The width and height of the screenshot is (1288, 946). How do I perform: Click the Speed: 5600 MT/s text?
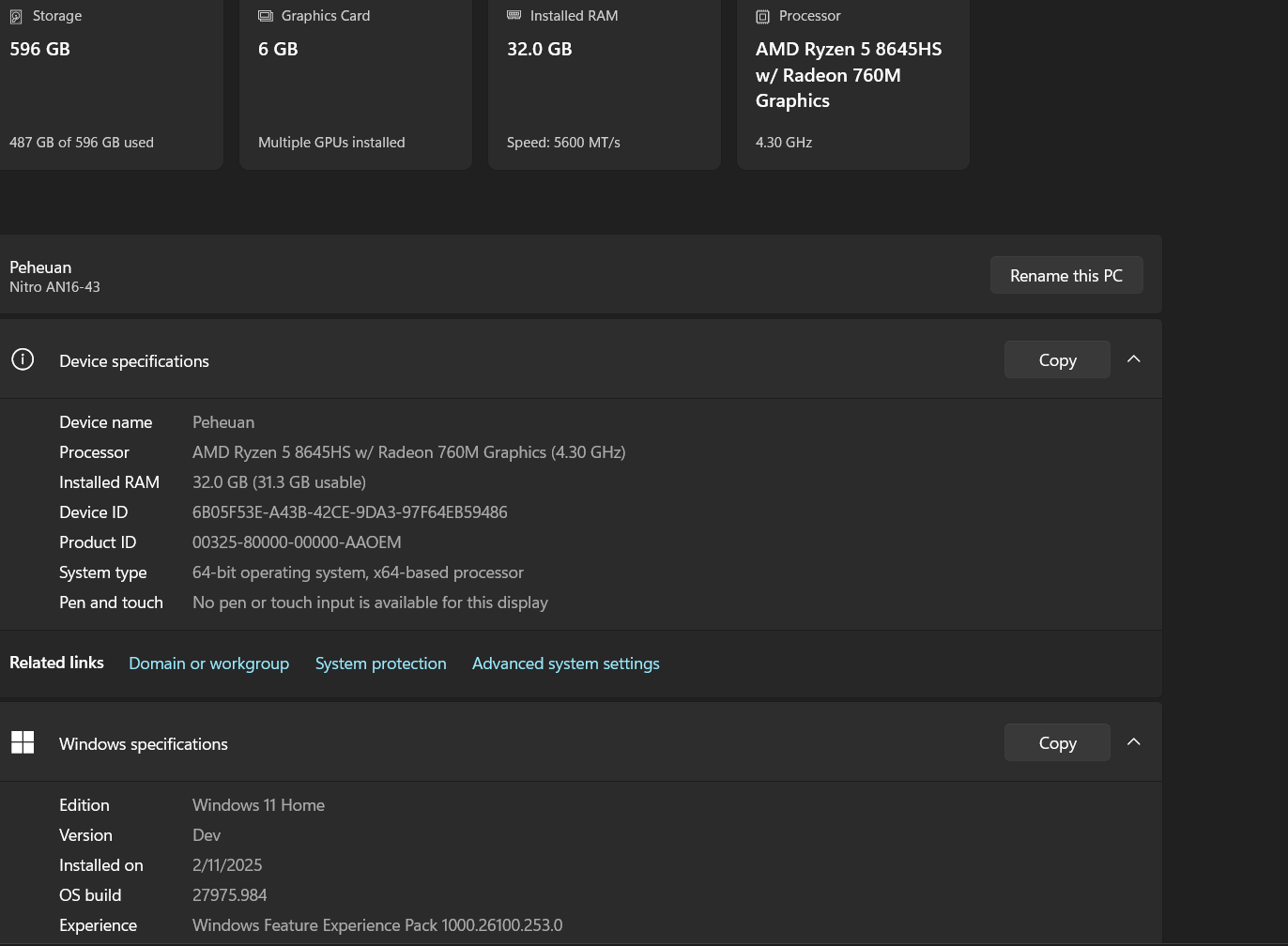coord(563,143)
